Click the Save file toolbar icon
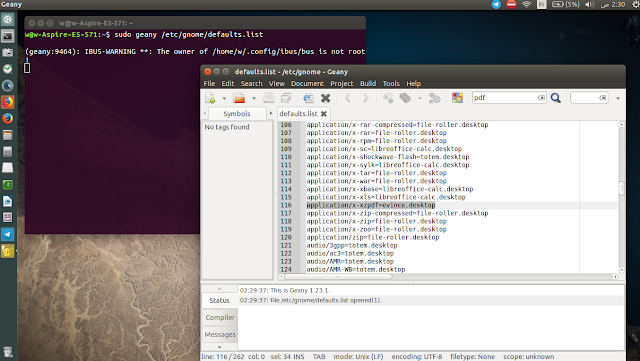640x361 pixels. point(269,98)
